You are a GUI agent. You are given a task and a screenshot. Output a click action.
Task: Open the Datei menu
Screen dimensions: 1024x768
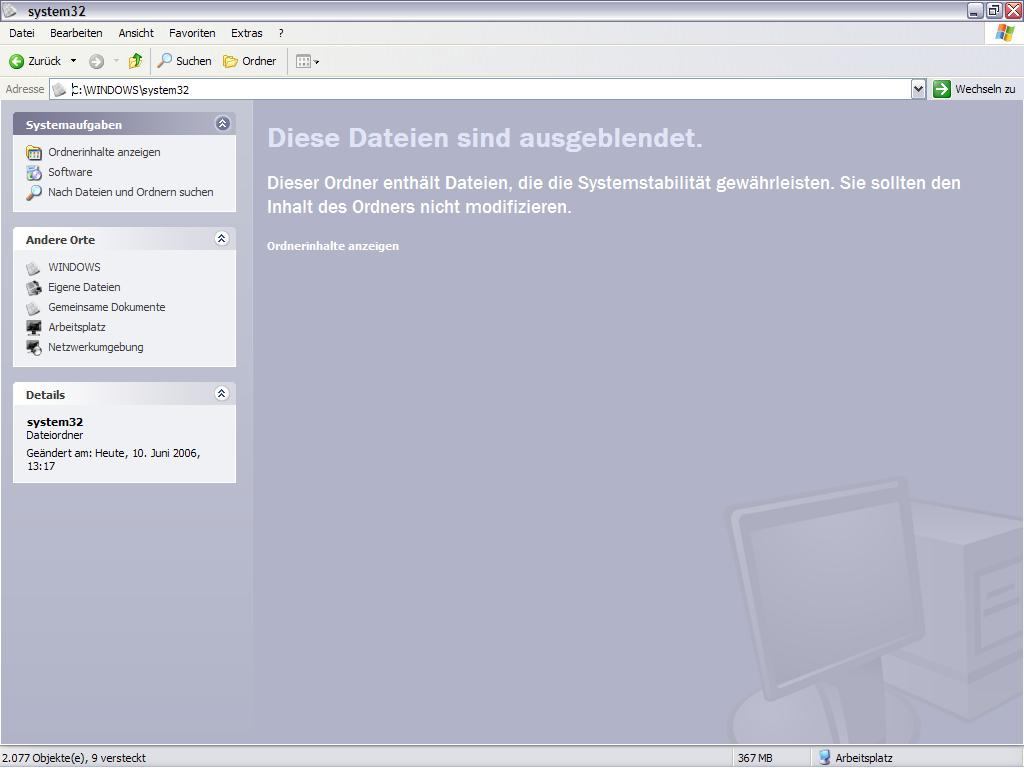22,33
